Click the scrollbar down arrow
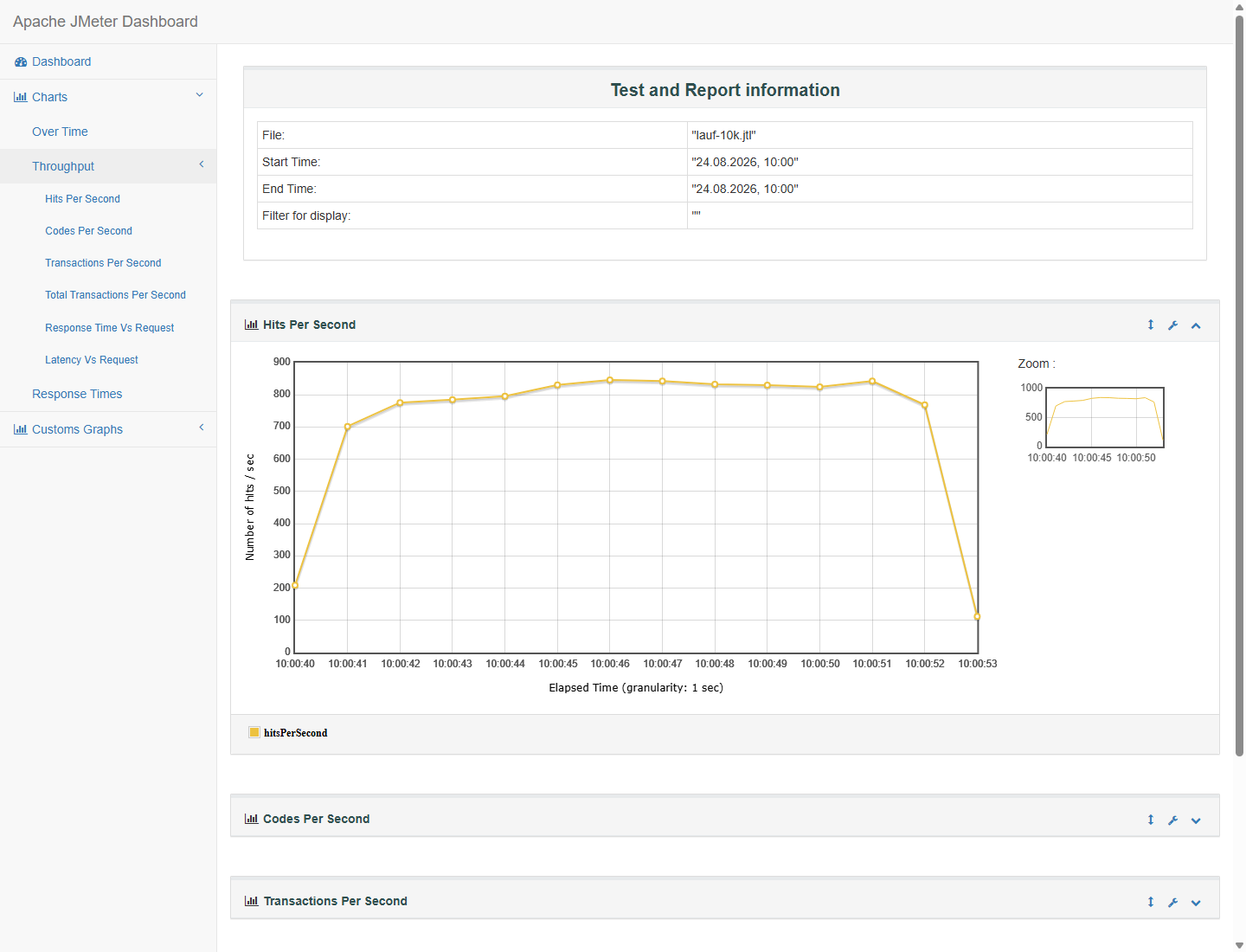This screenshot has width=1246, height=952. point(1239,945)
